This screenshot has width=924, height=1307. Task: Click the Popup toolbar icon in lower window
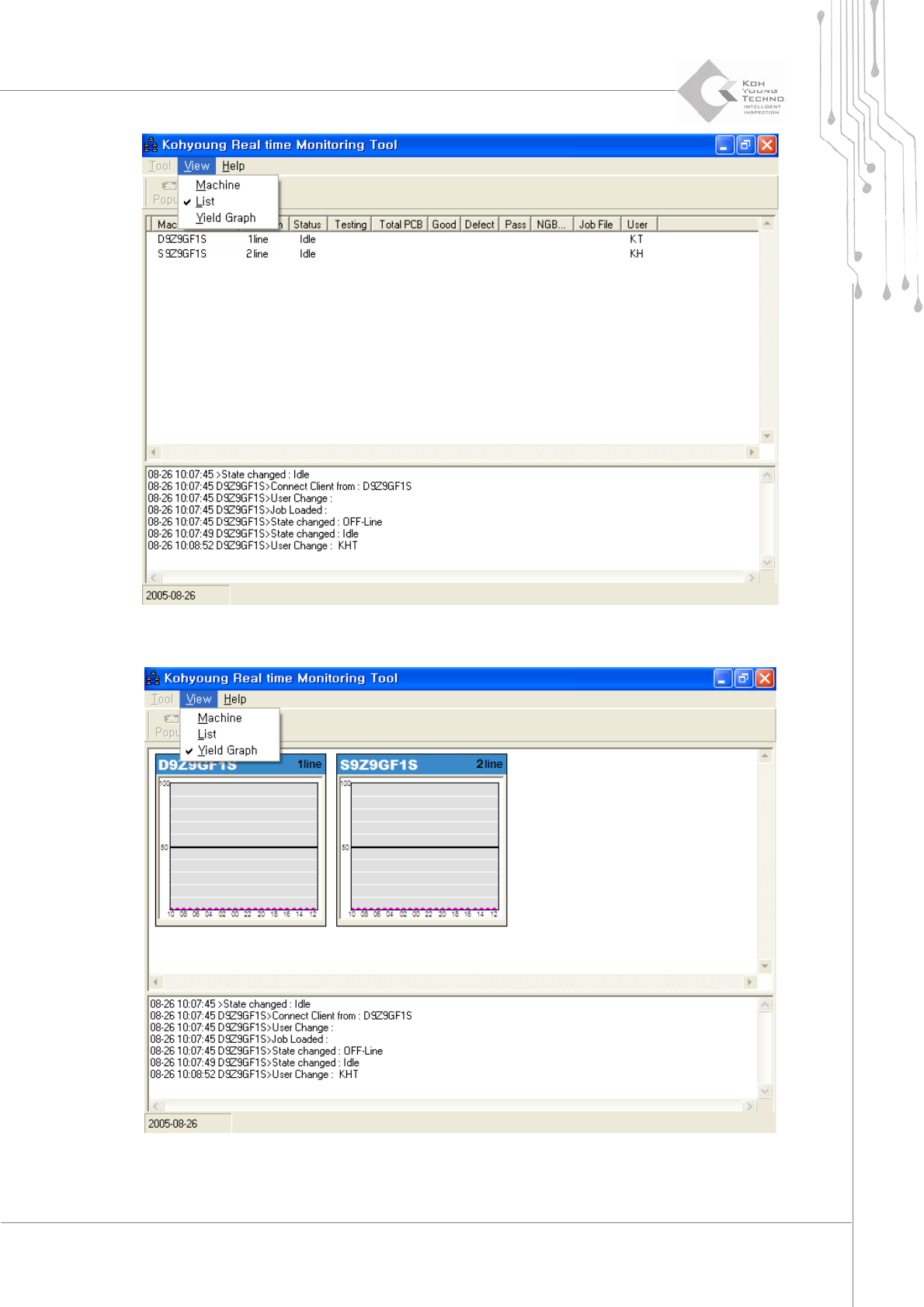(168, 725)
